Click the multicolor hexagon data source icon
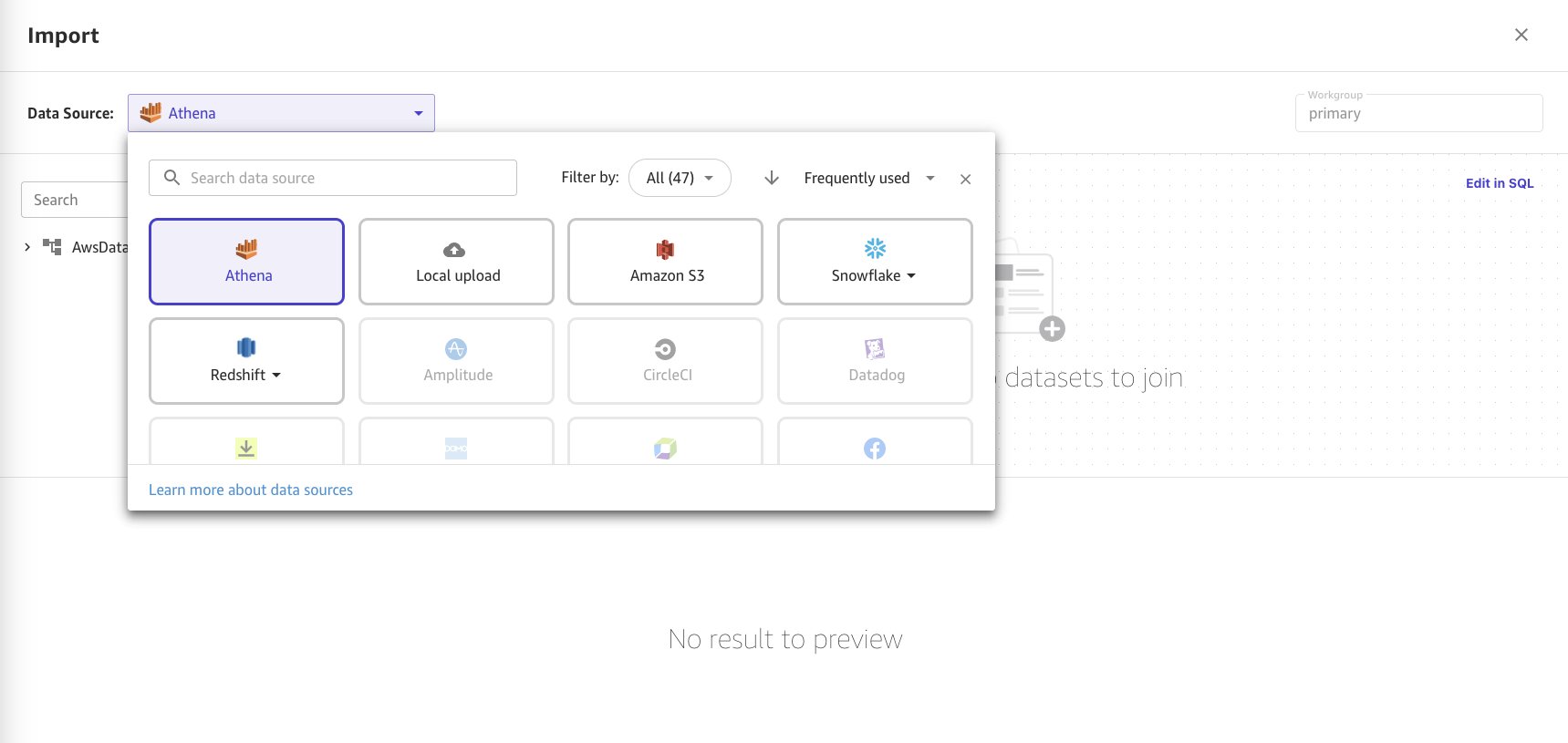Viewport: 1568px width, 743px height. tap(665, 449)
